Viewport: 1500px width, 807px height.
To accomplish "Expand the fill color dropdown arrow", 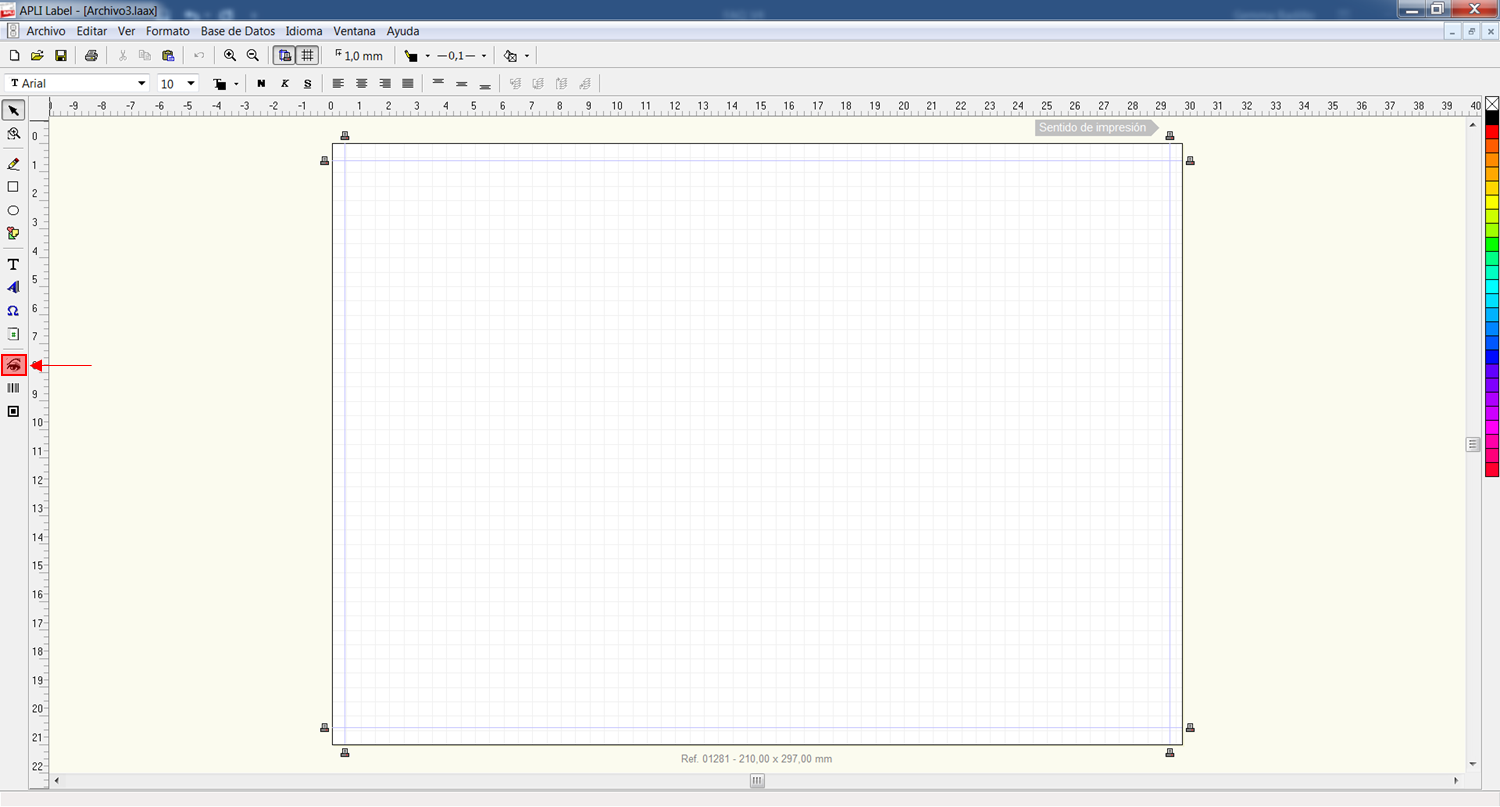I will 527,56.
